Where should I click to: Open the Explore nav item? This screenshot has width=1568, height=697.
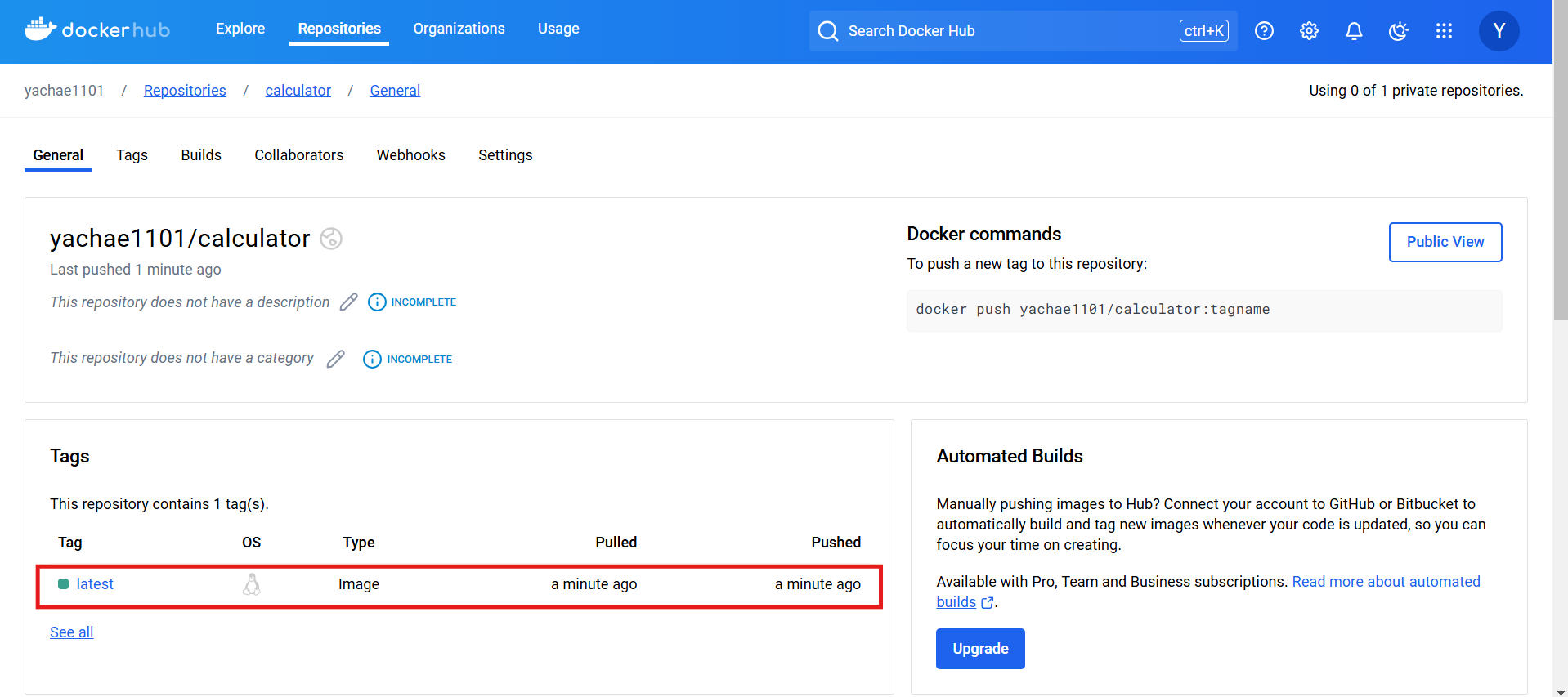240,29
